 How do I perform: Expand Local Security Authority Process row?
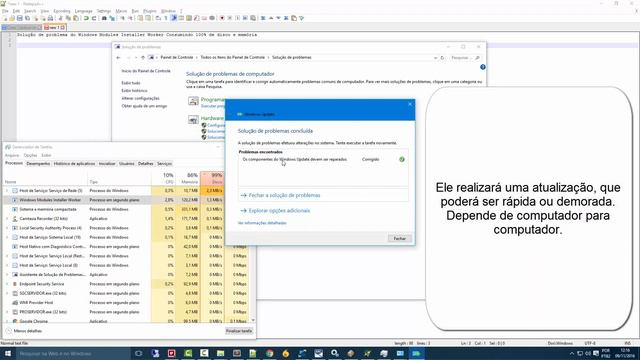pyautogui.click(x=7, y=228)
